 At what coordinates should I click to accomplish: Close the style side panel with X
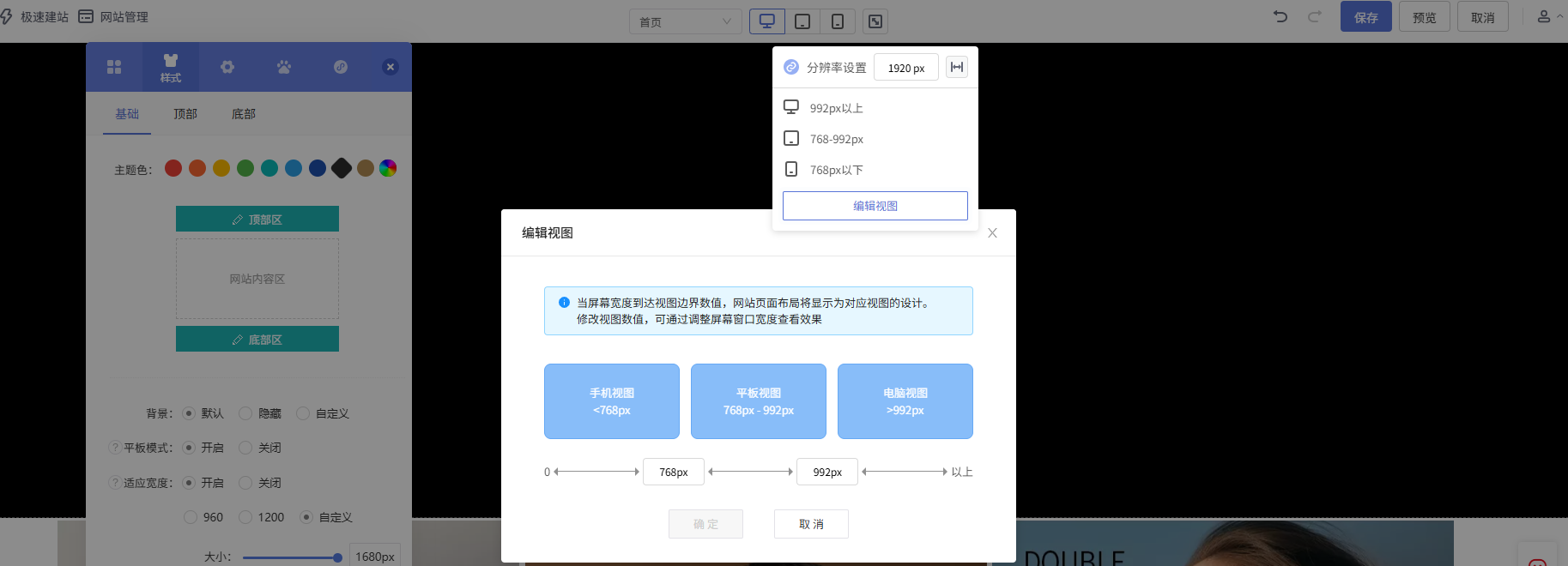tap(390, 67)
